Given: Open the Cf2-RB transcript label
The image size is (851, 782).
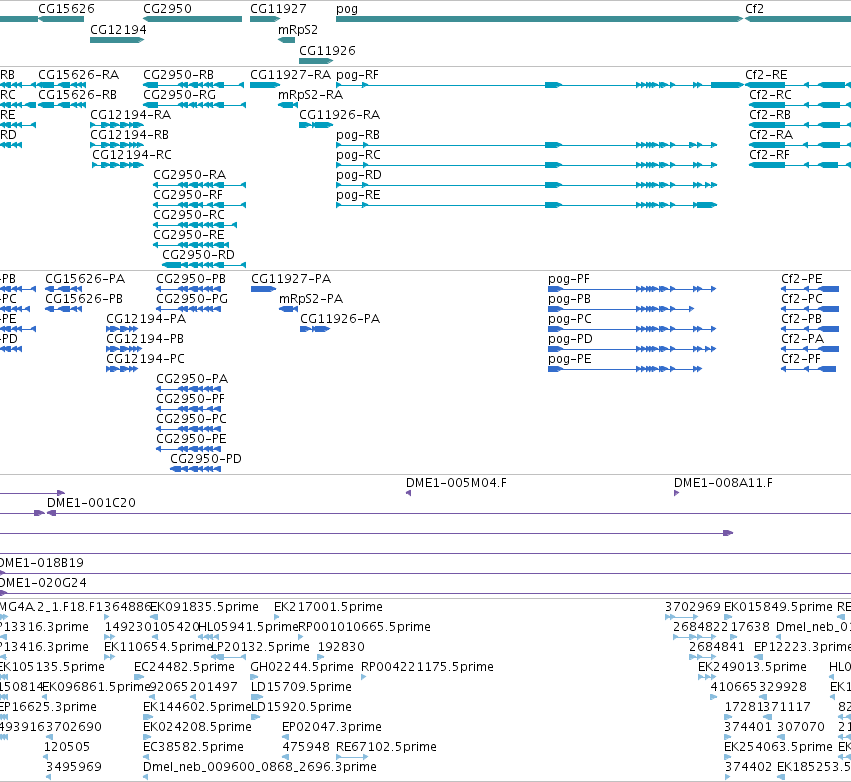Looking at the screenshot, I should (x=770, y=115).
